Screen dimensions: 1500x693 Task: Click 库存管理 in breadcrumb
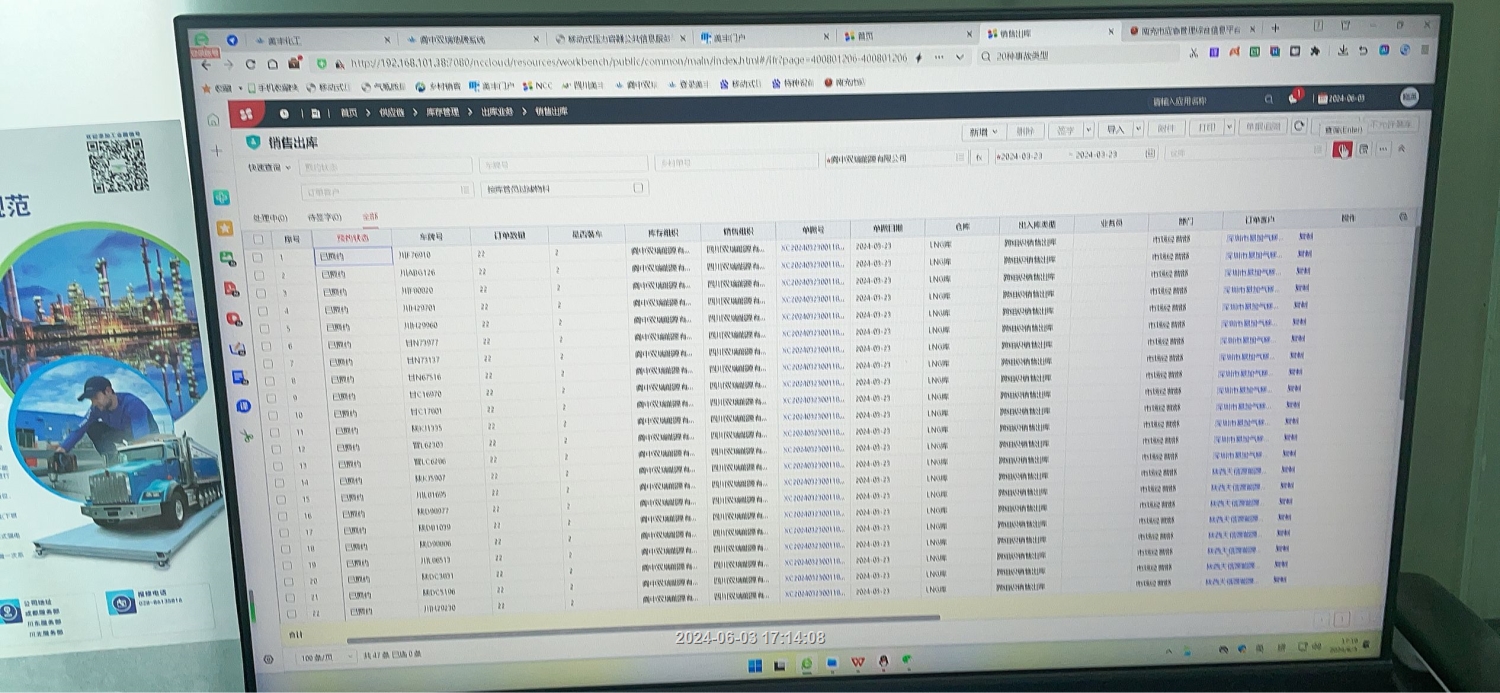(442, 112)
